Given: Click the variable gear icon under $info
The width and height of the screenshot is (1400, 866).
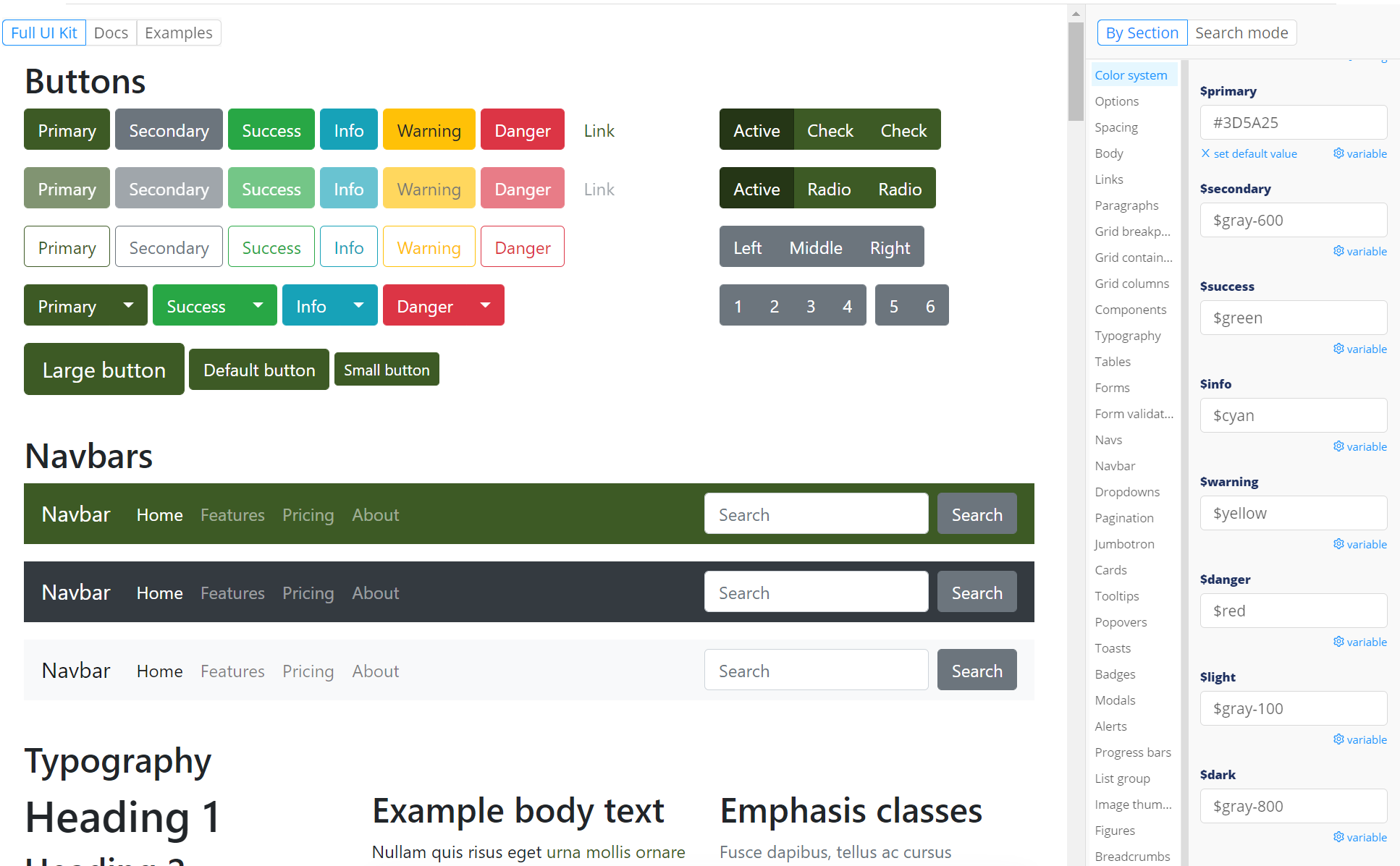Looking at the screenshot, I should tap(1338, 446).
